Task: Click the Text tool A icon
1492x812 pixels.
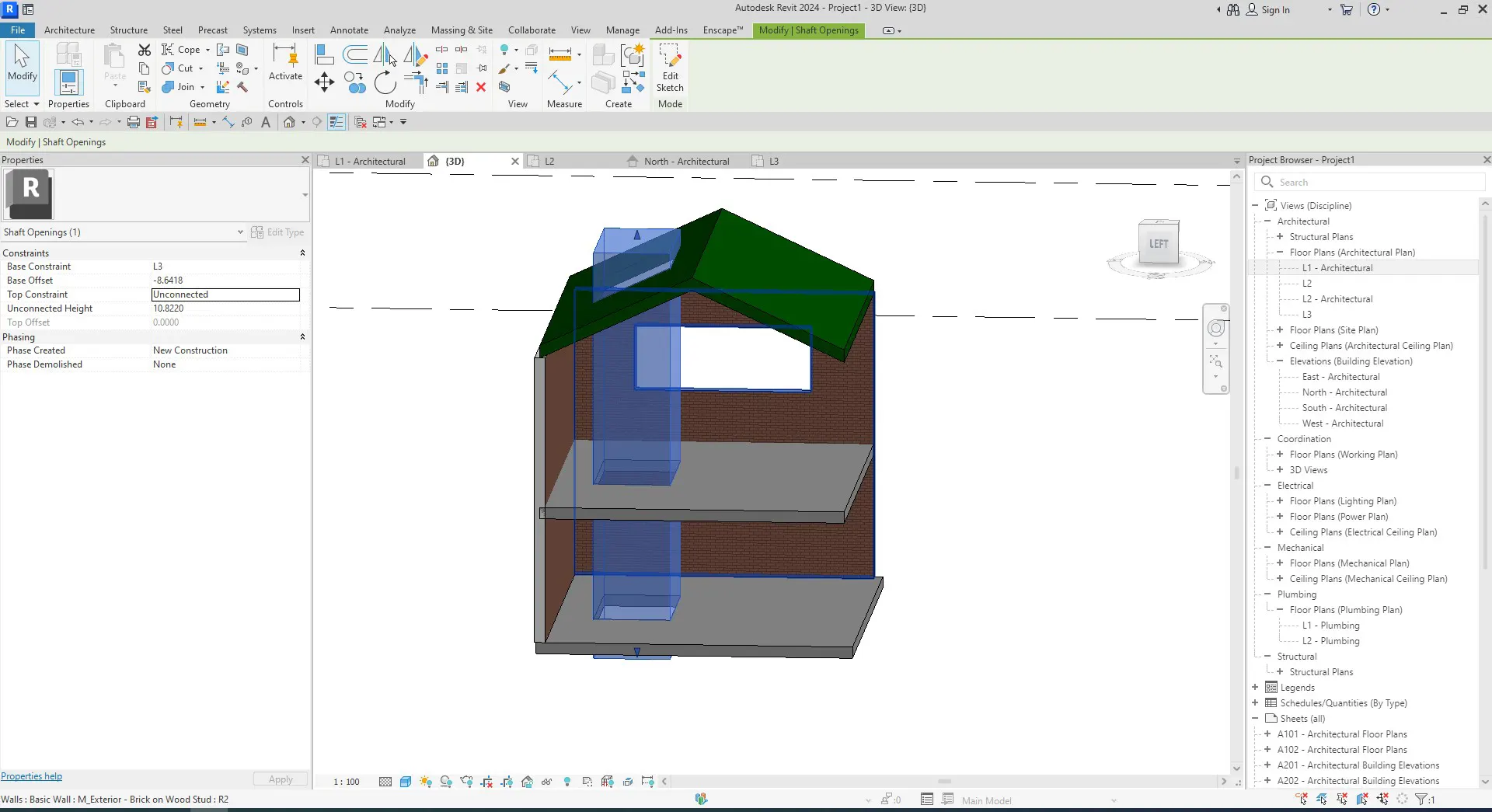Action: pyautogui.click(x=266, y=122)
